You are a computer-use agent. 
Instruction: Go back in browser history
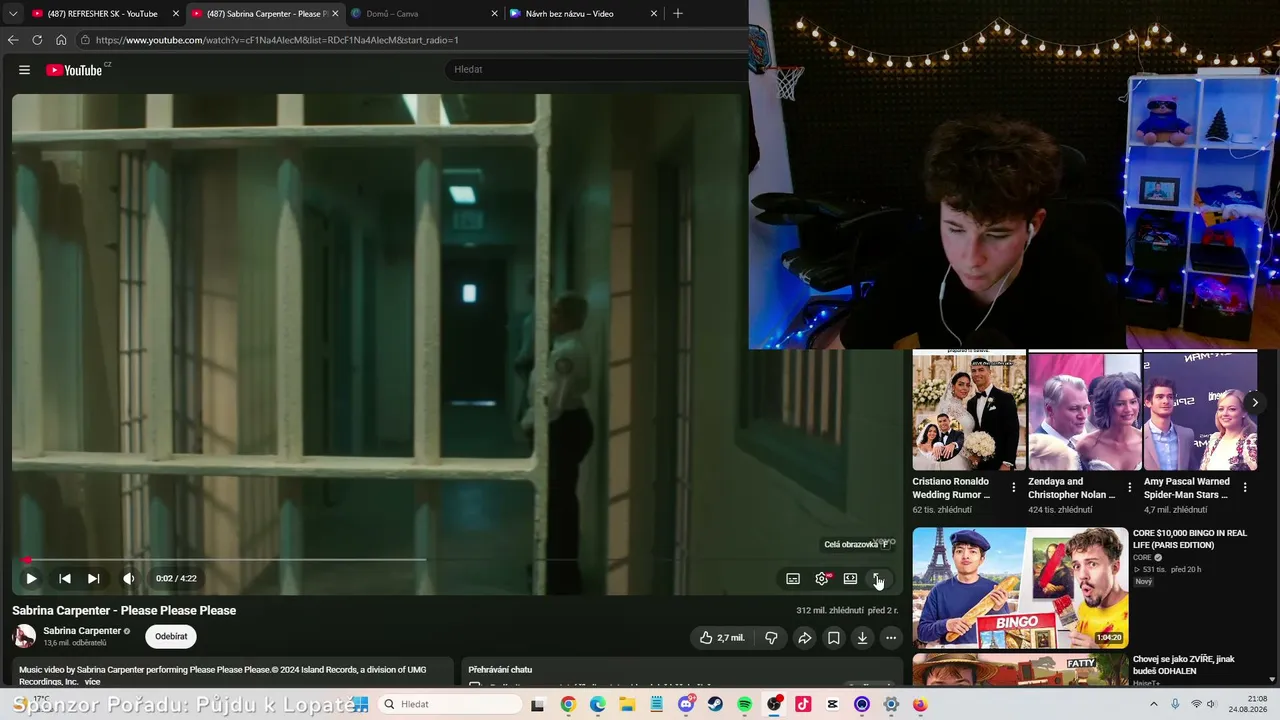tap(13, 40)
